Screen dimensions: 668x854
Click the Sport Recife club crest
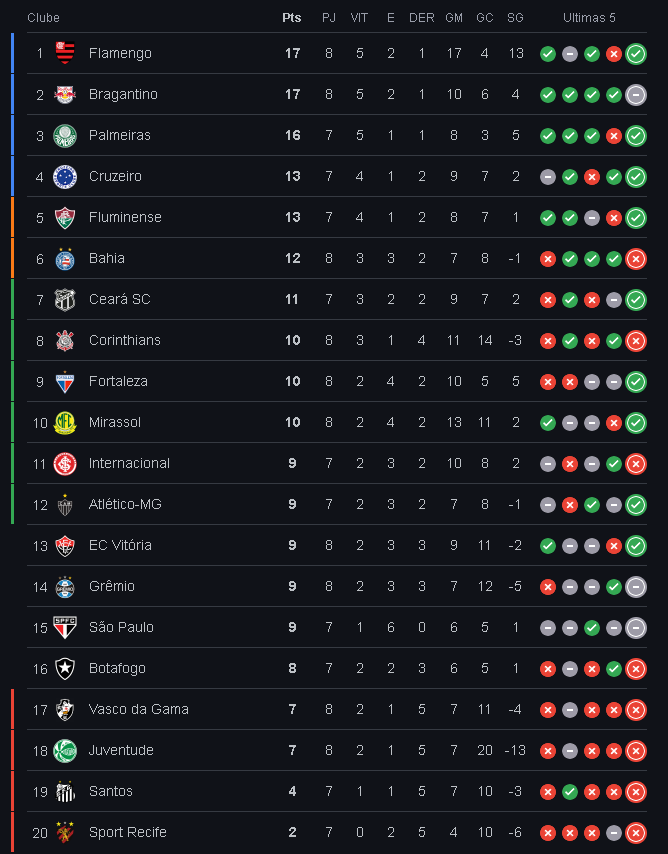pos(65,832)
